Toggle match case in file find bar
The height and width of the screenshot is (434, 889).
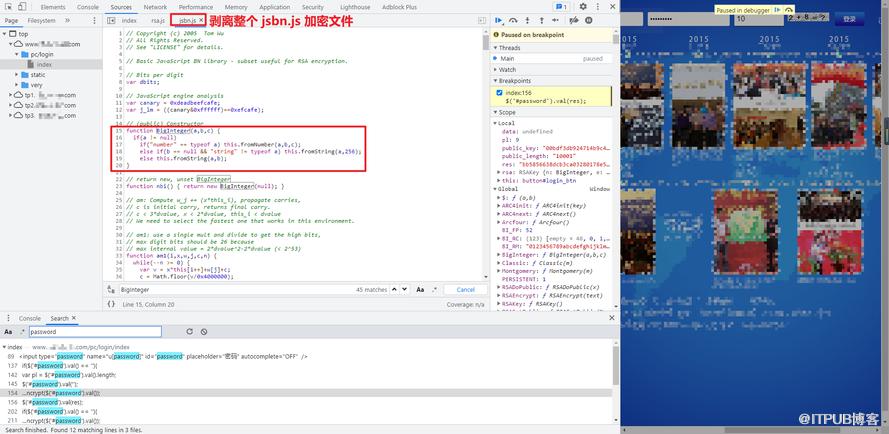420,289
